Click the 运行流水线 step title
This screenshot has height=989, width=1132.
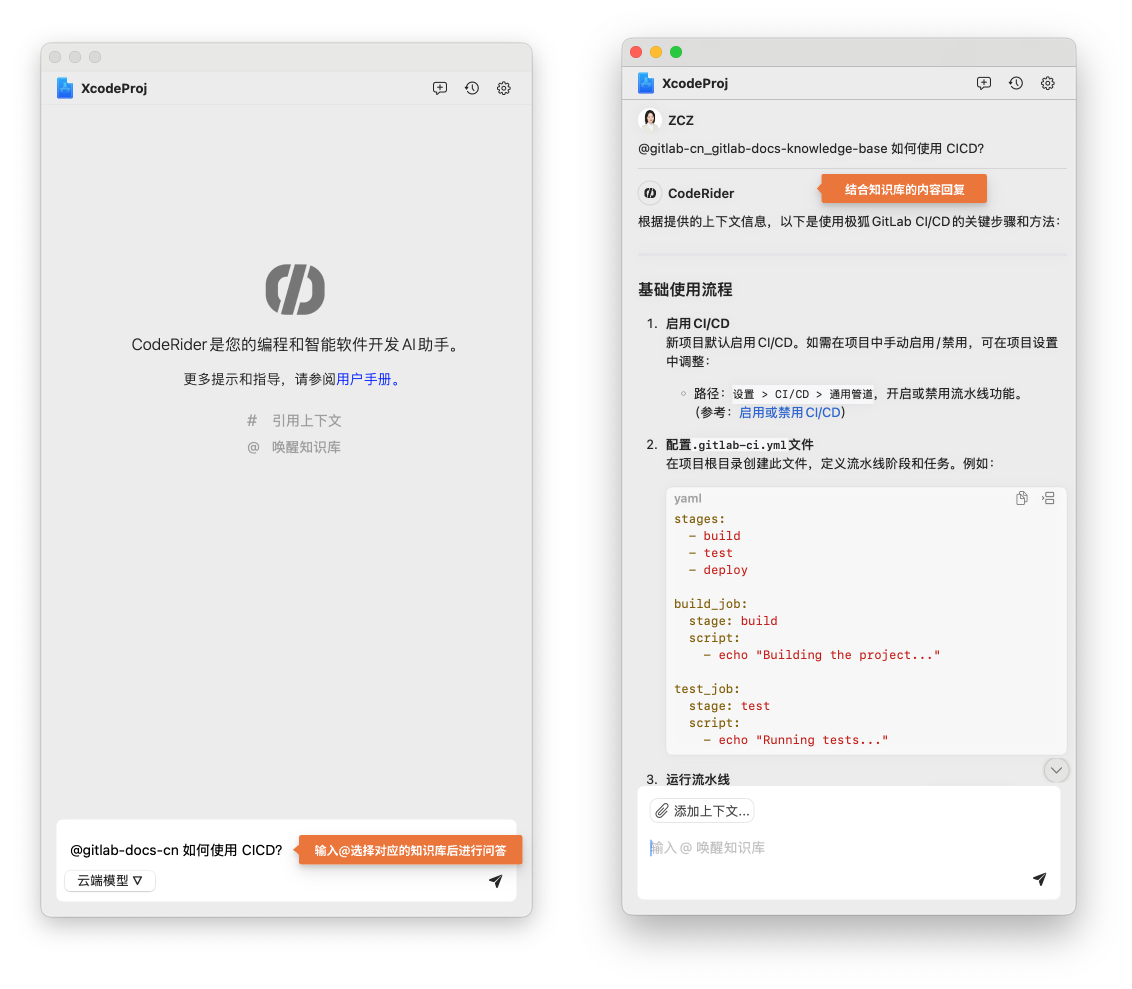(x=697, y=779)
